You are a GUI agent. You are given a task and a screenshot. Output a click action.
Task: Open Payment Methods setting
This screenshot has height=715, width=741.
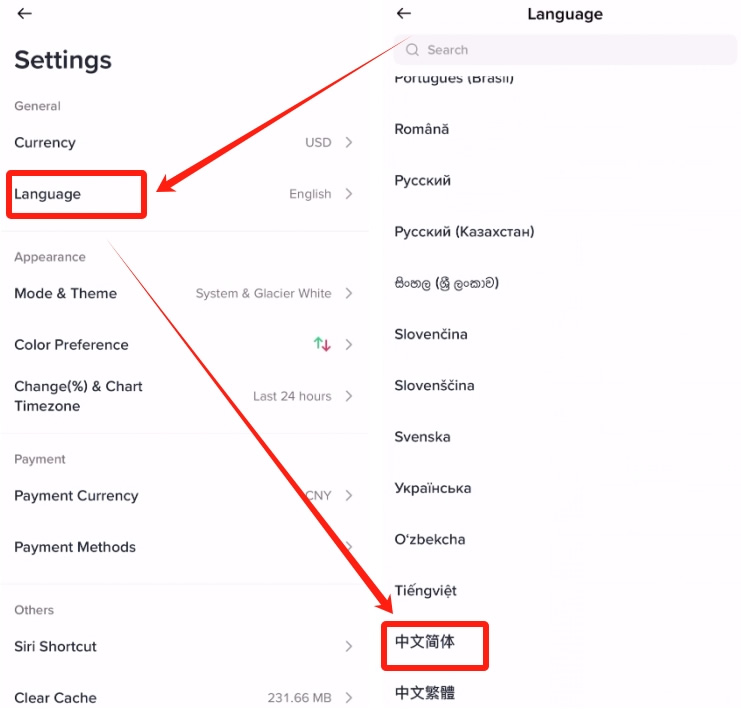[75, 547]
